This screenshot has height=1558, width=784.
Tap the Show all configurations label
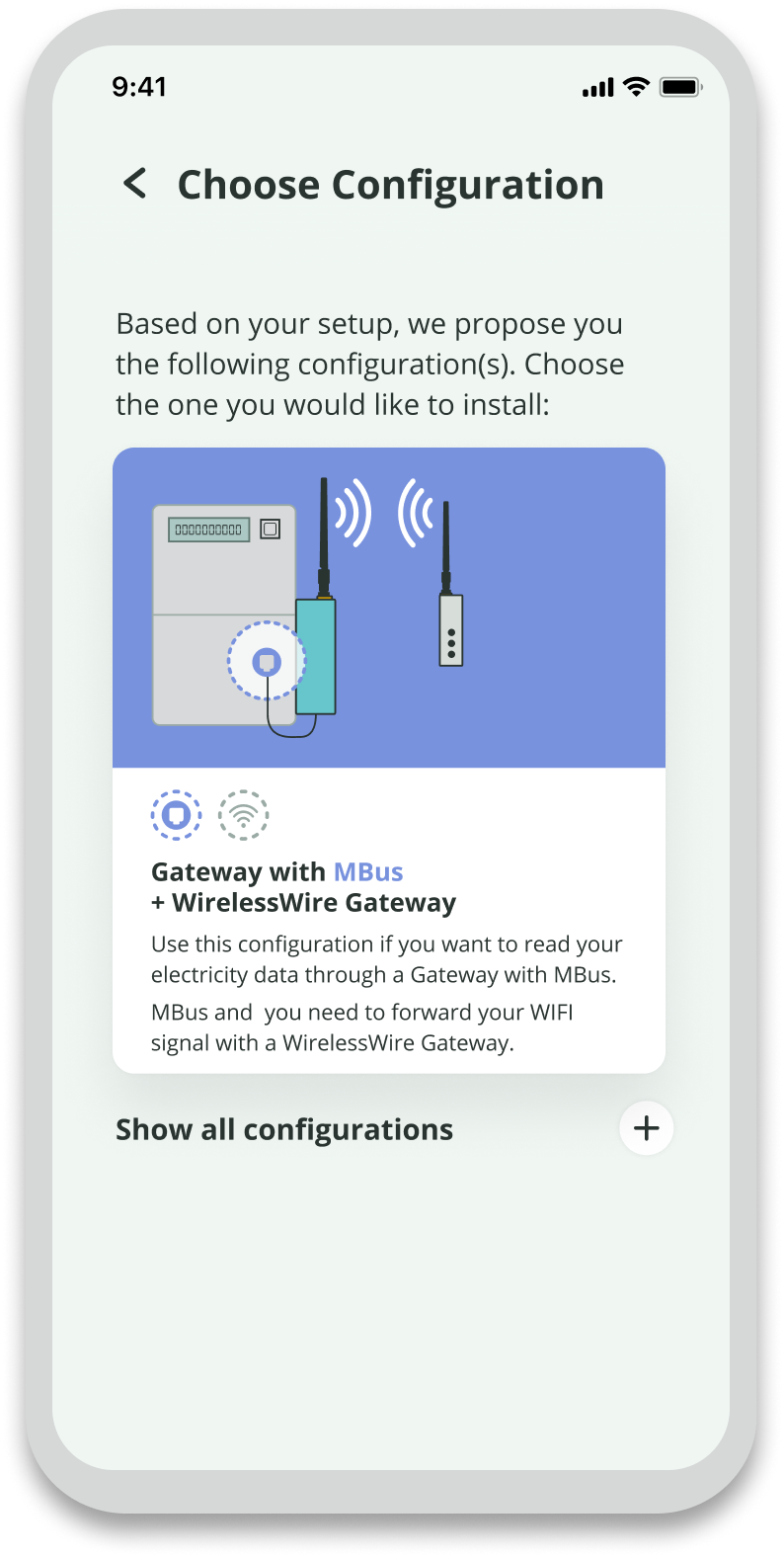tap(284, 1129)
